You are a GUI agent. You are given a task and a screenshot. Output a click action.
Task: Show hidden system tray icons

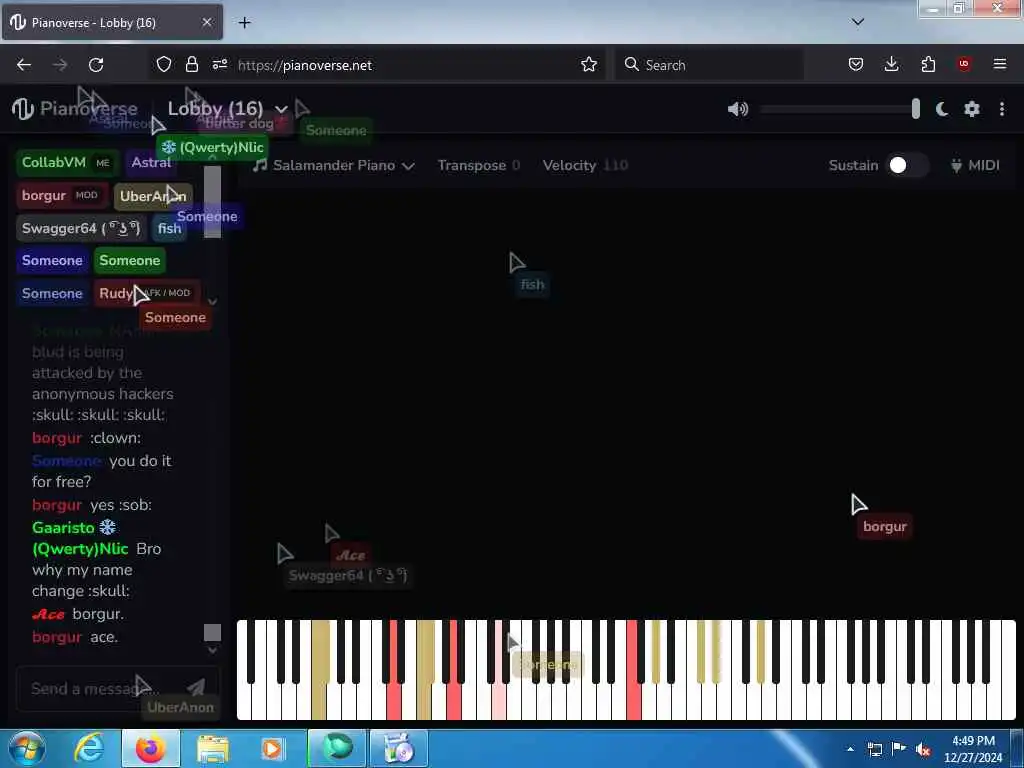(x=850, y=750)
